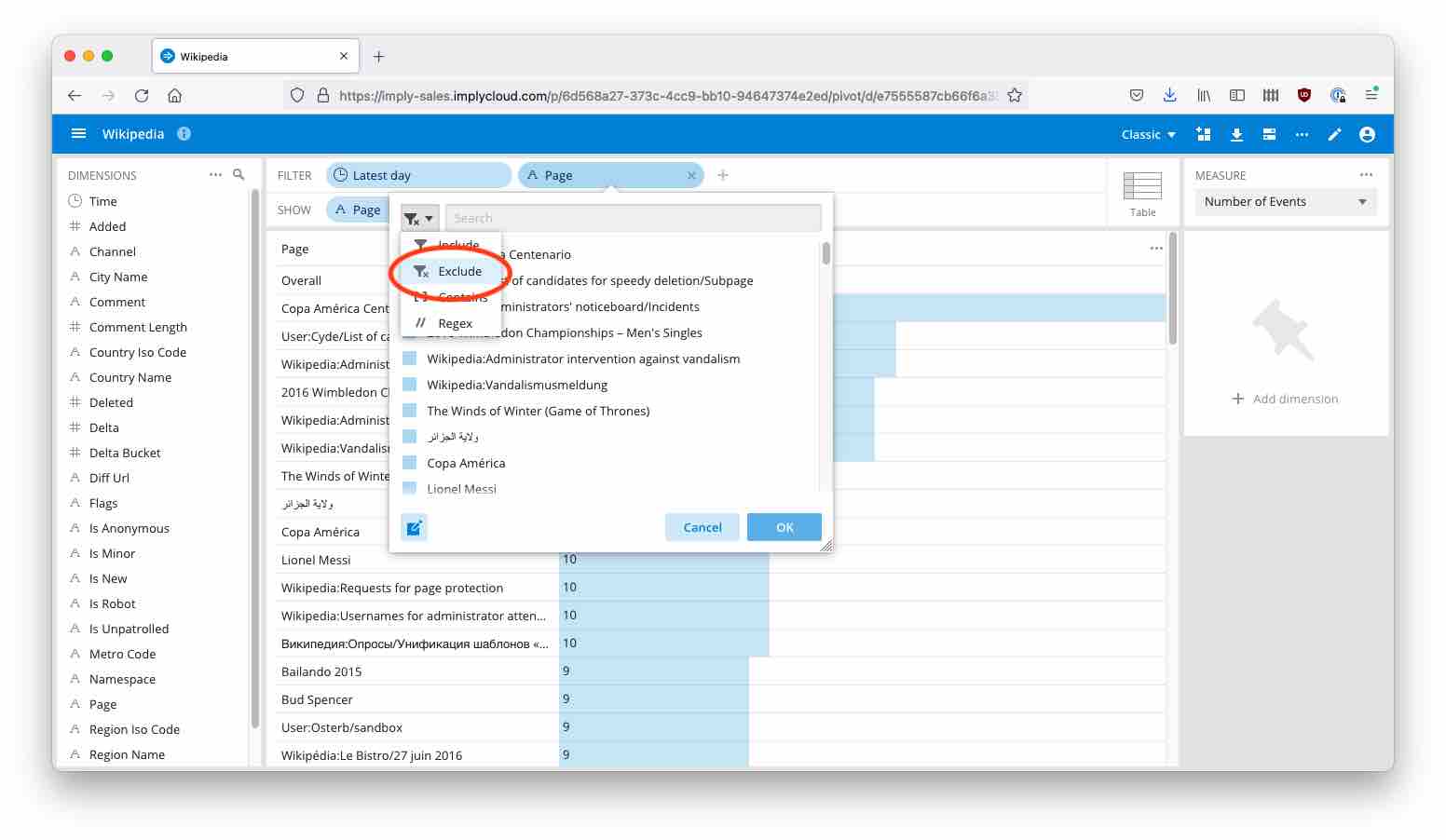
Task: Choose Include from filter mode menu
Action: pyautogui.click(x=451, y=244)
